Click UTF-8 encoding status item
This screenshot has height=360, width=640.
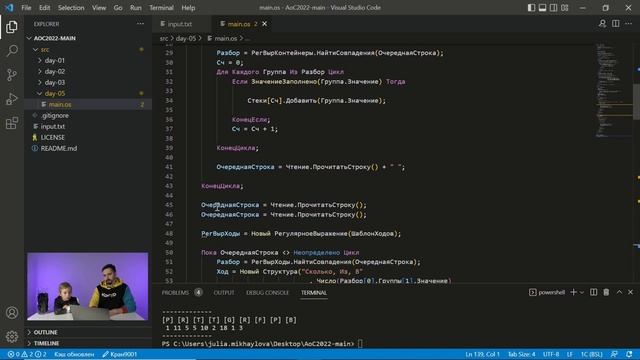tap(551, 354)
